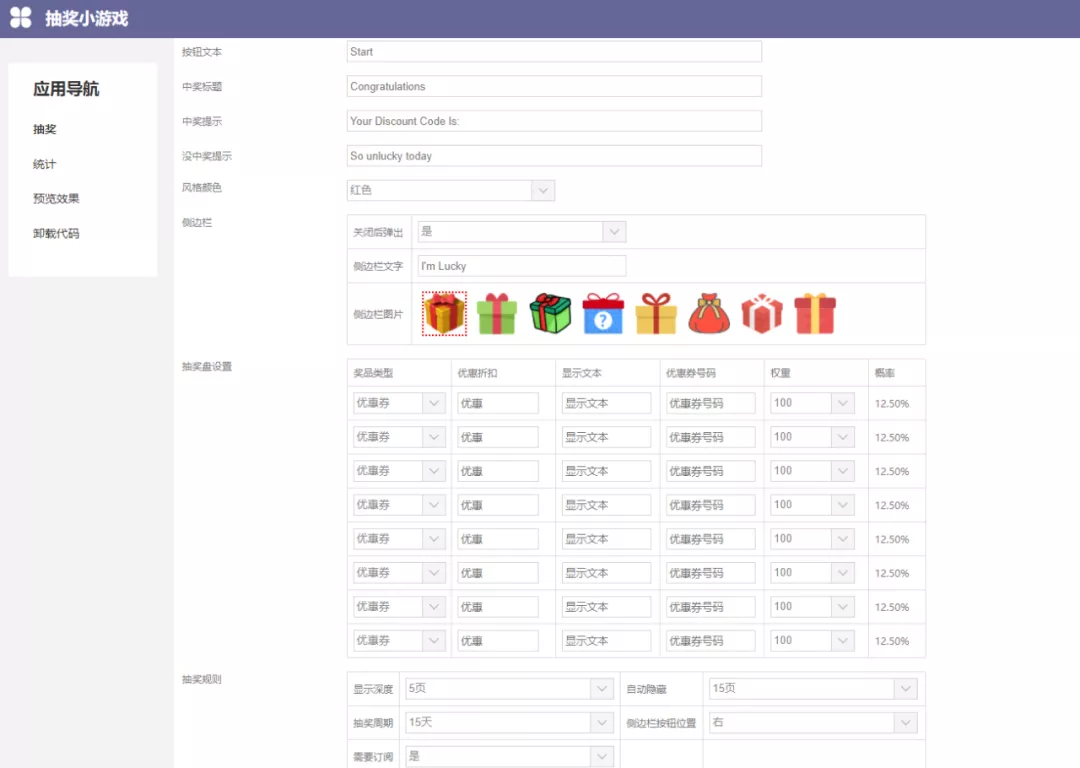Select the blue question-mark gift sidebar image
The height and width of the screenshot is (768, 1080).
coord(603,313)
